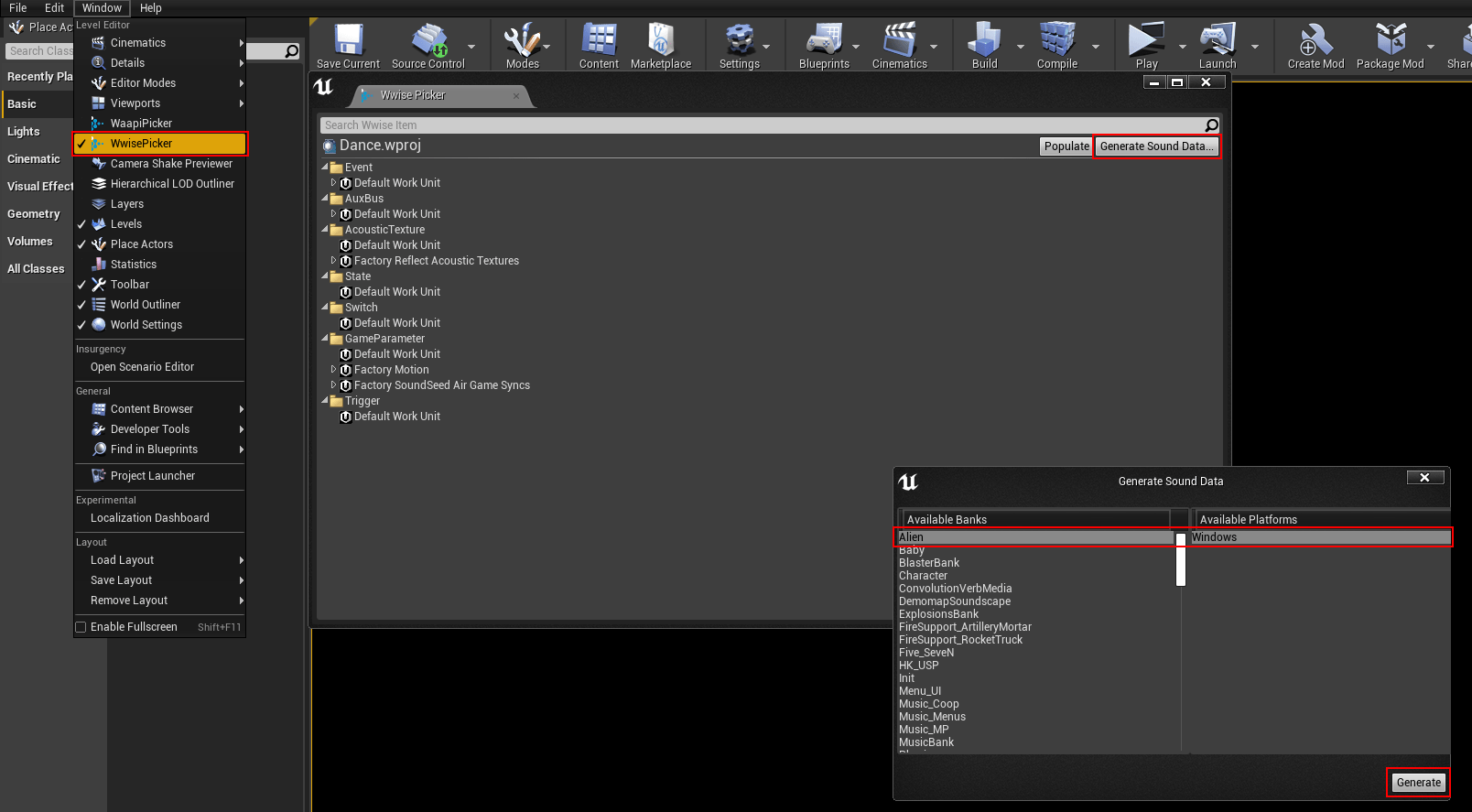The height and width of the screenshot is (812, 1472).
Task: Expand Viewports submenu
Action: 159,103
